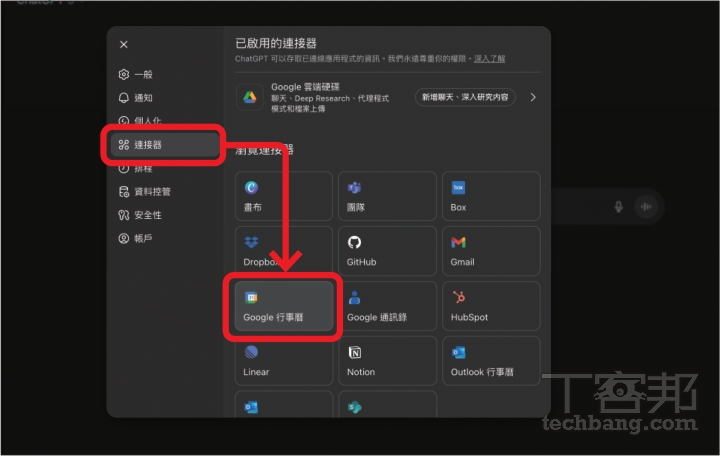Open the 資料控管 tab

(x=164, y=191)
